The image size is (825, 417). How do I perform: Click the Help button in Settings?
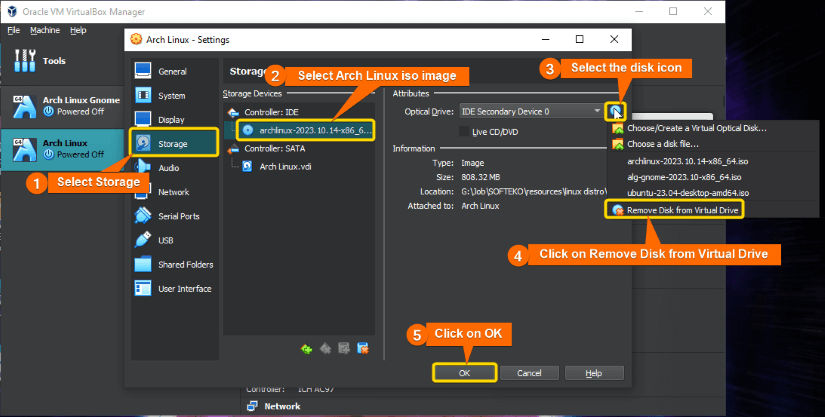pos(593,373)
